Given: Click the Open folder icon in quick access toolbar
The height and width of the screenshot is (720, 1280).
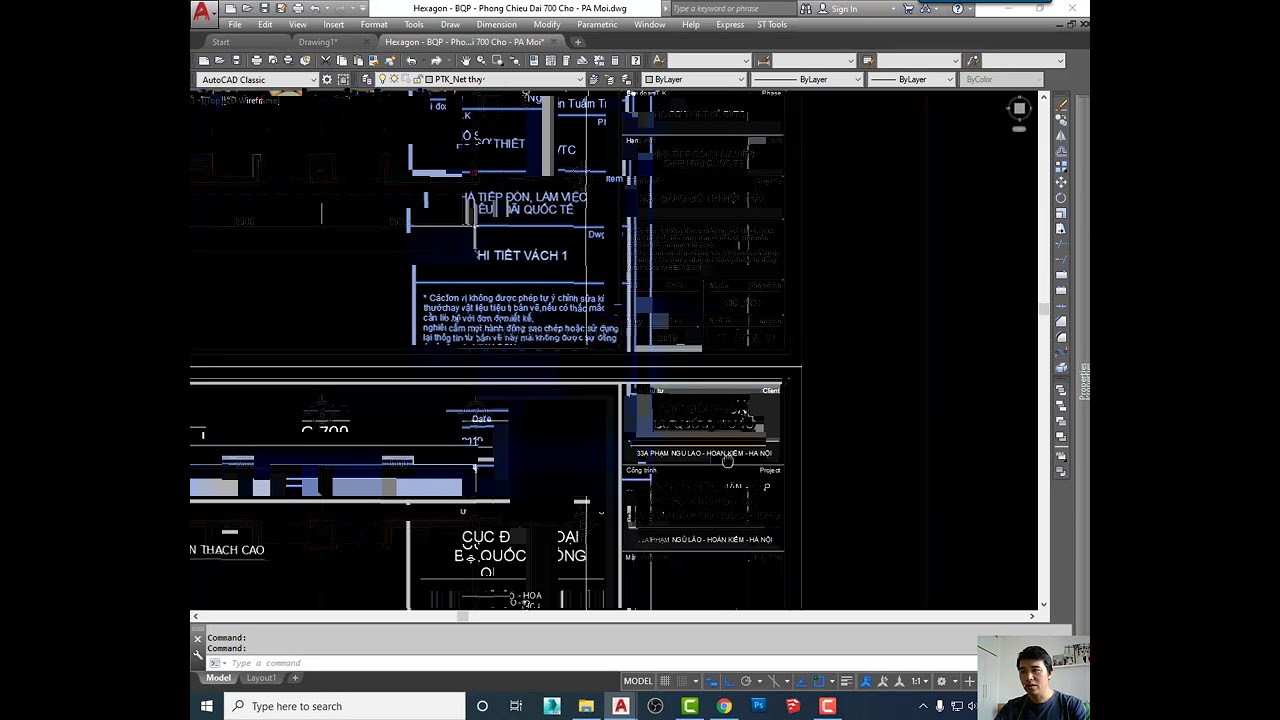Looking at the screenshot, I should pos(247,8).
